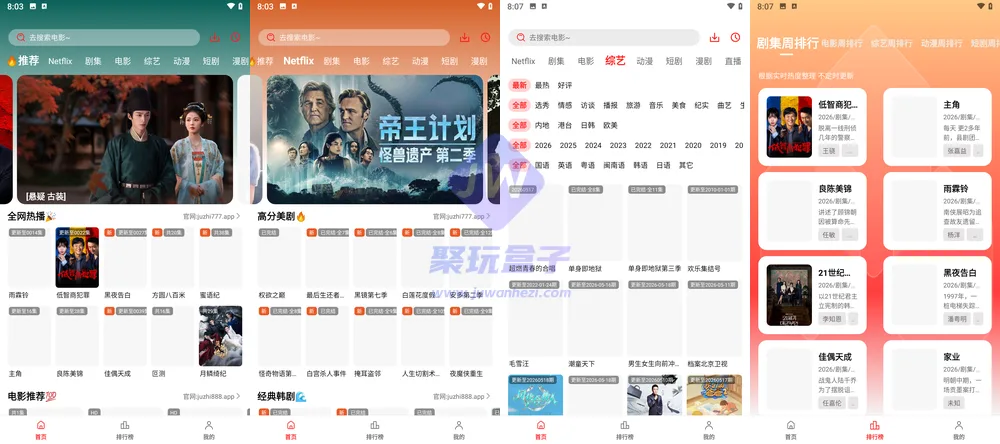Tap the 李知恩 actor tag on 21世纪 card

(x=832, y=319)
